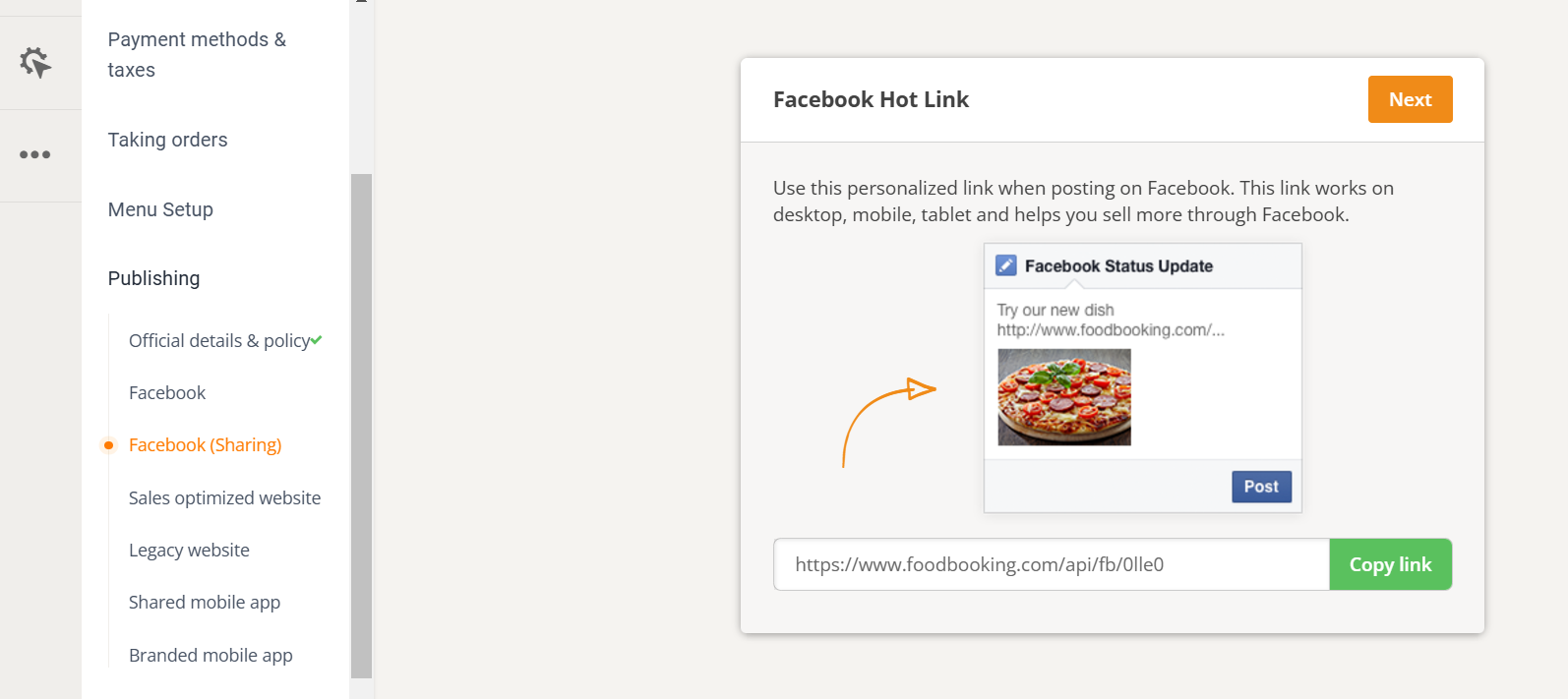Click the green checkmark beside Official details
This screenshot has width=1568, height=699.
coord(316,340)
